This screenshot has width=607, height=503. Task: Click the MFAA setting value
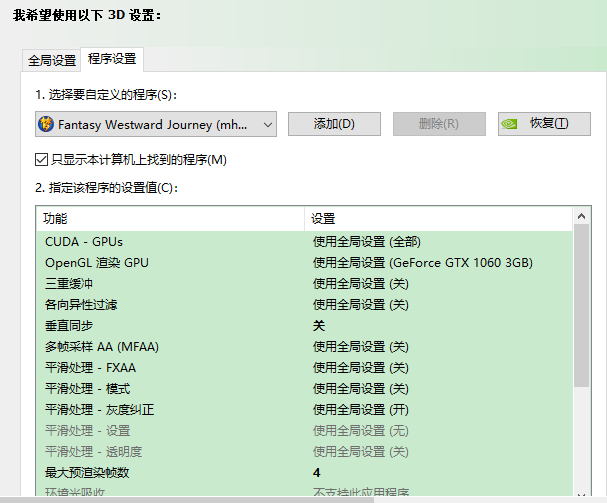pyautogui.click(x=361, y=347)
